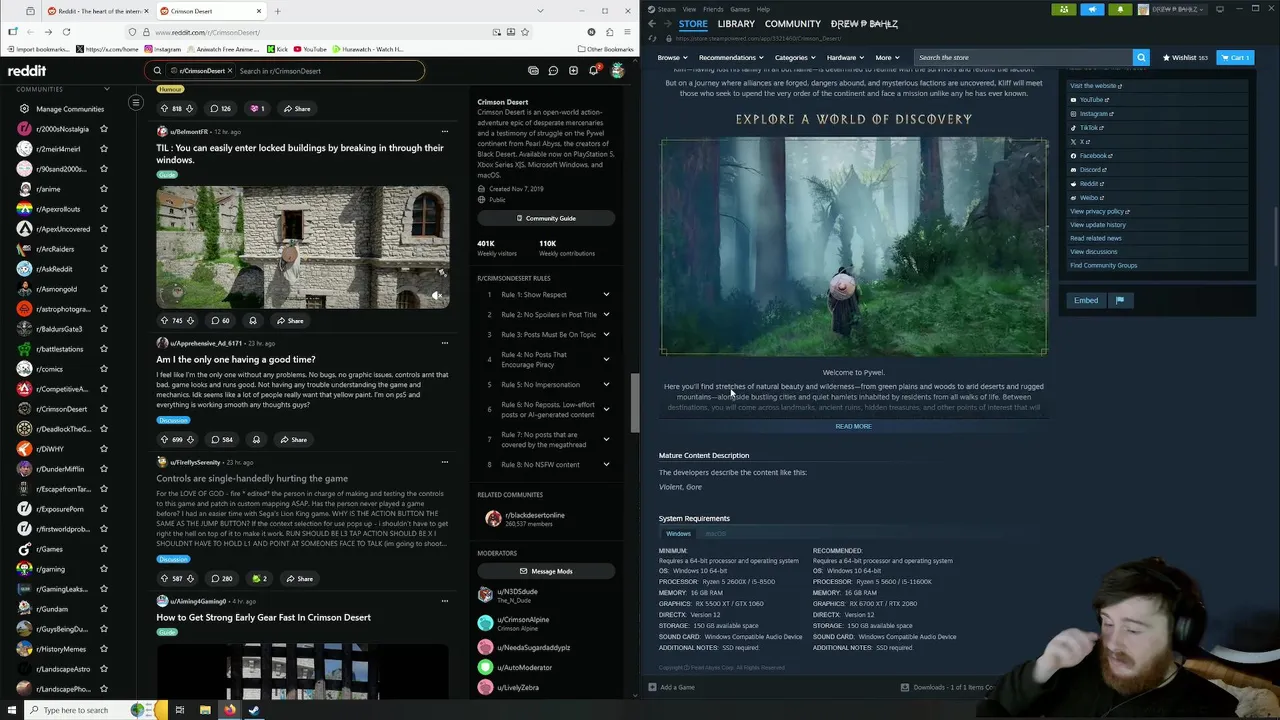Image resolution: width=1280 pixels, height=720 pixels.
Task: Click Reddit Create Post plus icon
Action: 573,71
